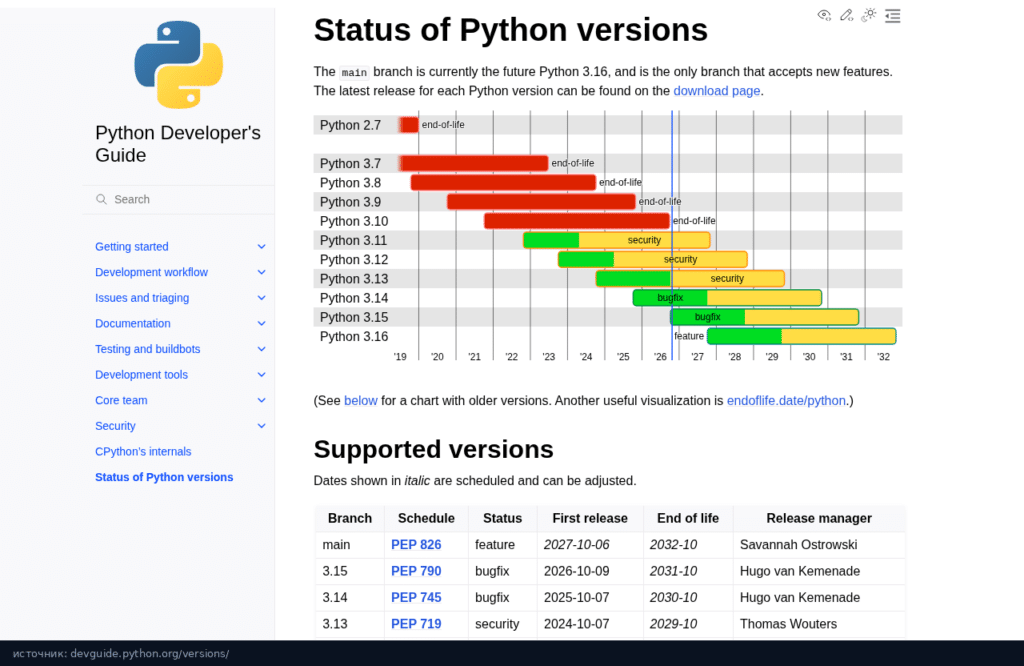Click Python 3.13 yellow security bar
Screen dimensions: 1024x666
(x=727, y=279)
